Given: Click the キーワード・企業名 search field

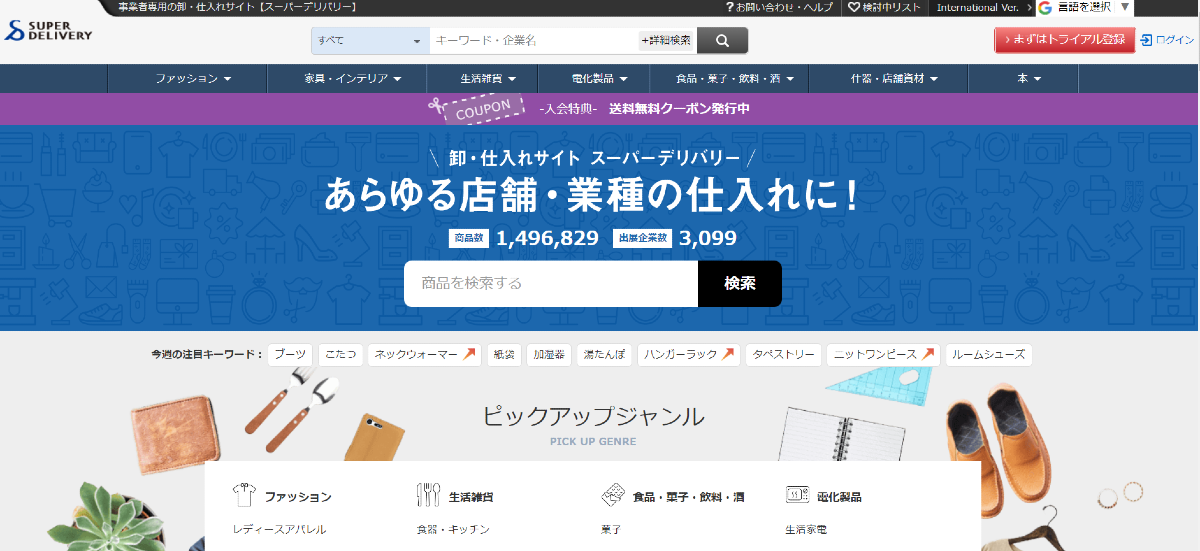Looking at the screenshot, I should [534, 41].
